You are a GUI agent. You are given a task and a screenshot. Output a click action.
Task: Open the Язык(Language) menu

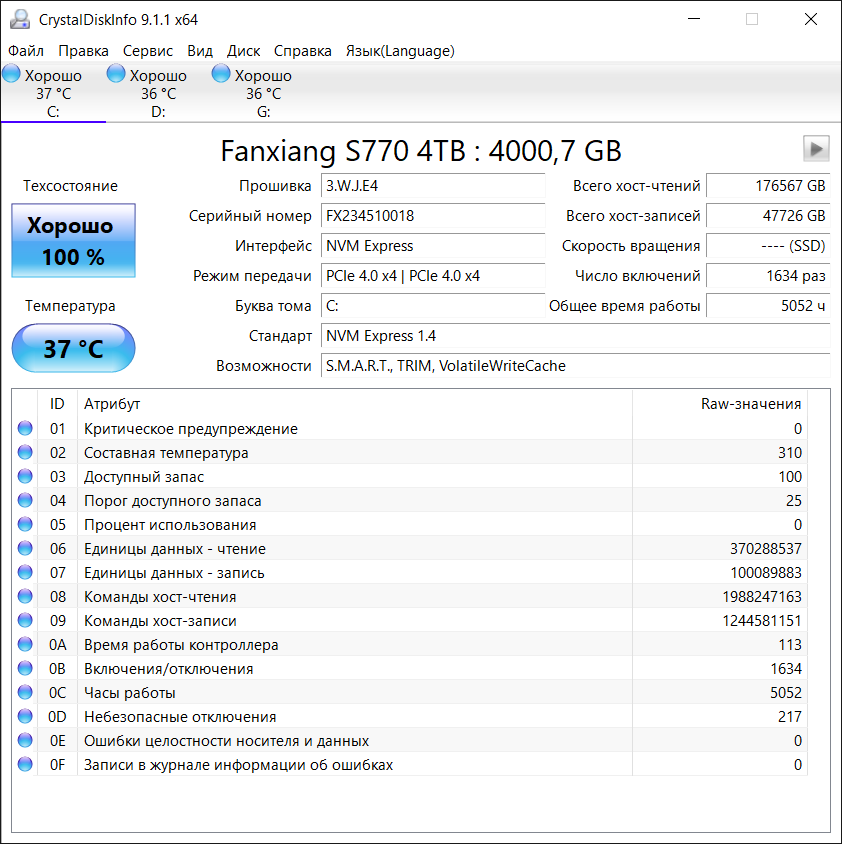point(400,51)
